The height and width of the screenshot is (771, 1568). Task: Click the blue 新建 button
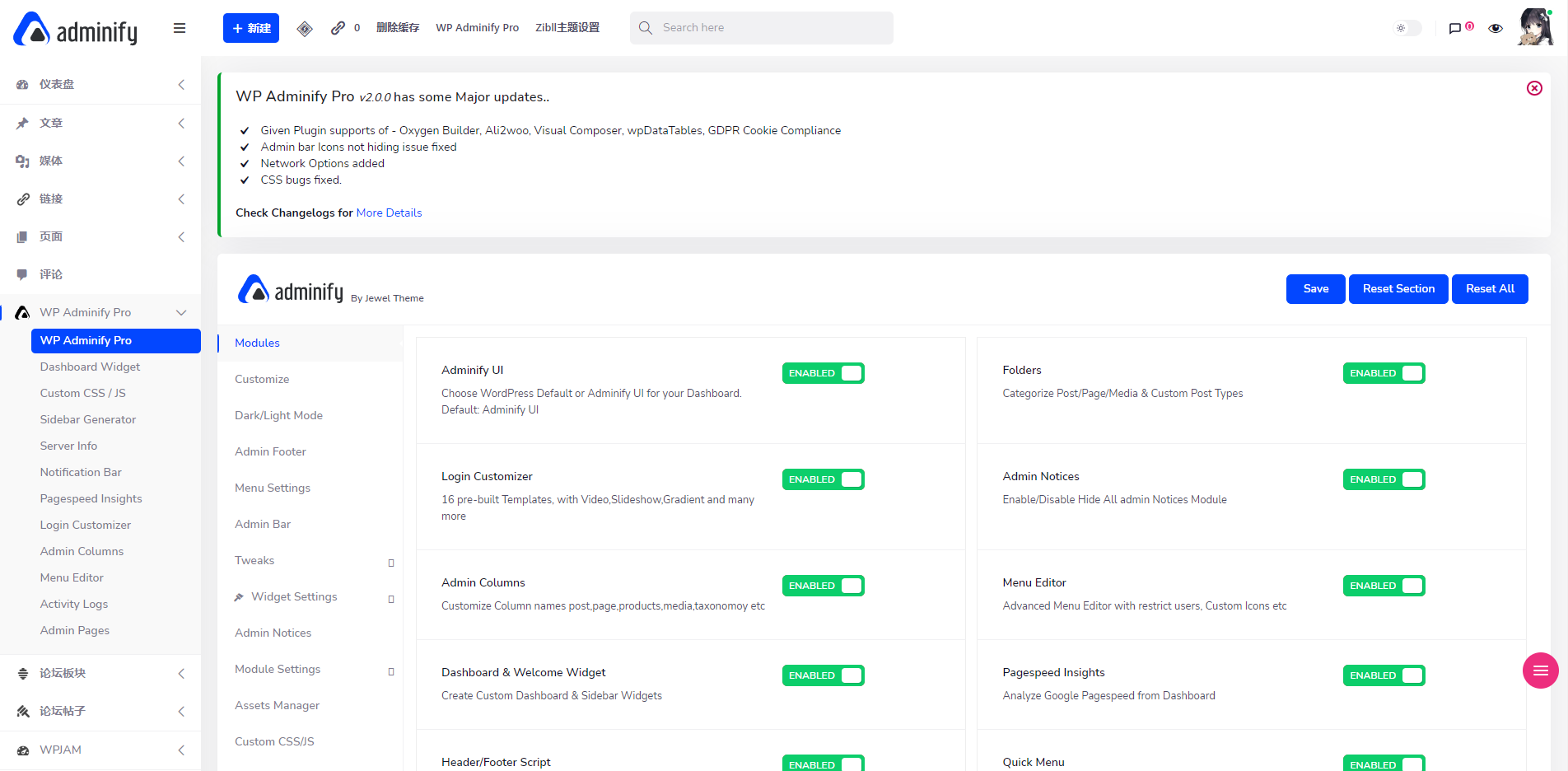pyautogui.click(x=251, y=28)
